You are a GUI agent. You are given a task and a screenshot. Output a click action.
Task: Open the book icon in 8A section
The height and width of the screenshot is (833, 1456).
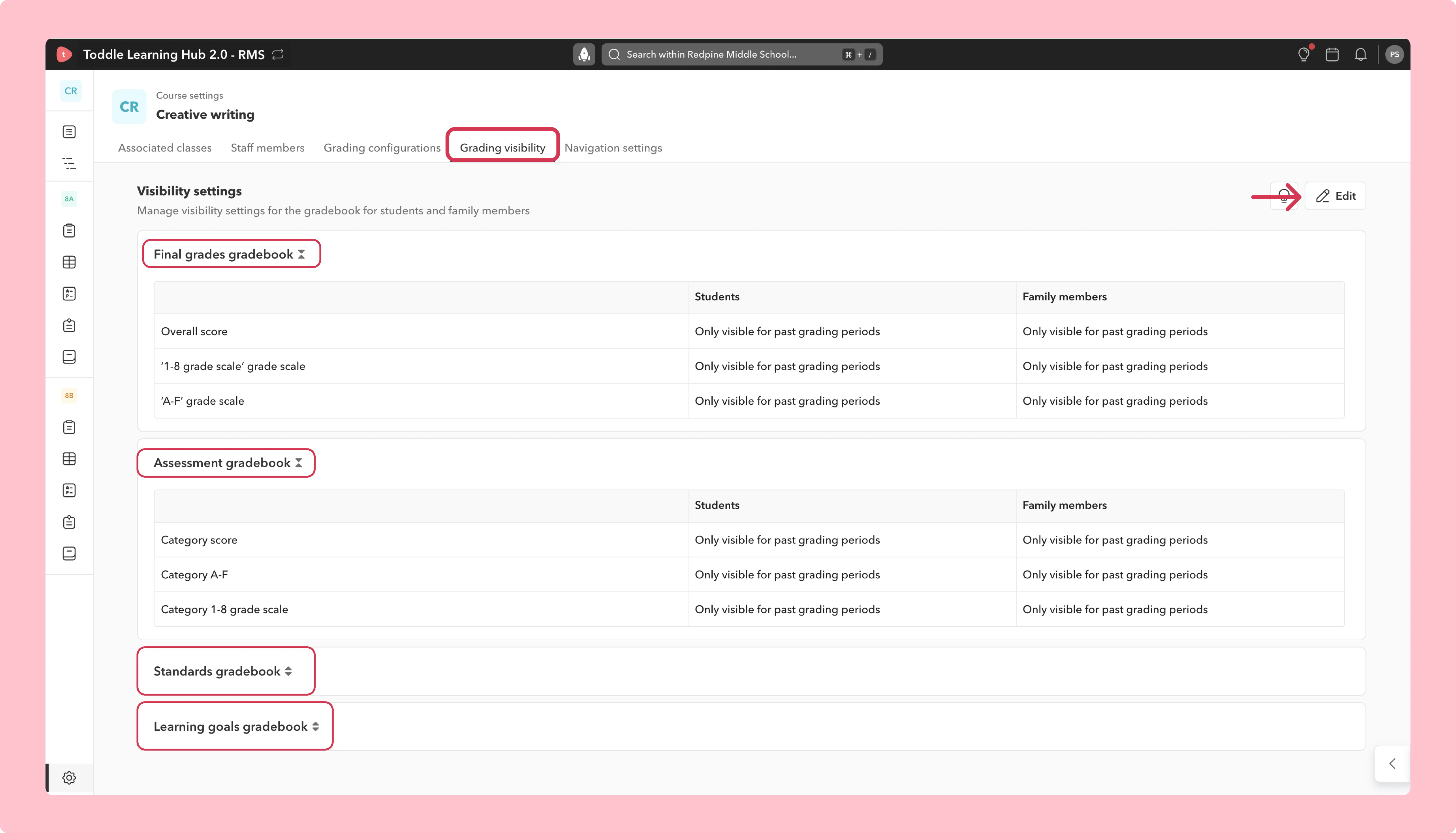click(69, 357)
